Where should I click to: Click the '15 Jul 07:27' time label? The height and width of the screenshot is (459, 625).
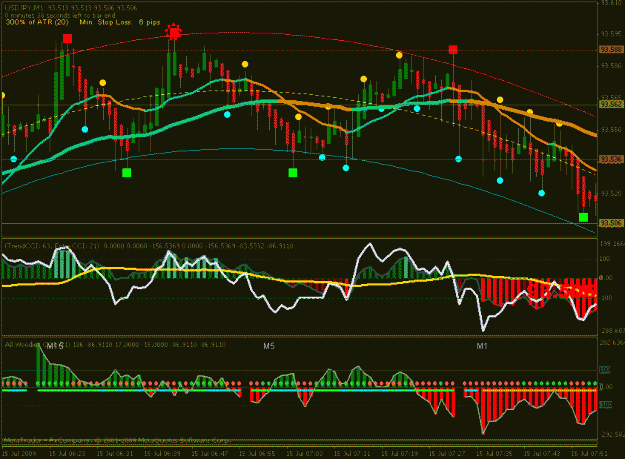click(447, 453)
